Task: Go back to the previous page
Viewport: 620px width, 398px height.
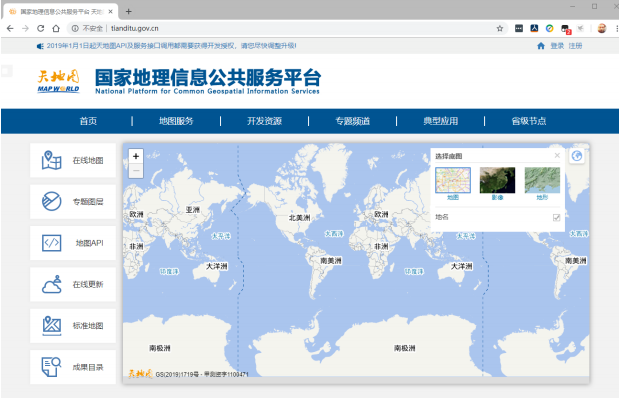Action: (10, 28)
